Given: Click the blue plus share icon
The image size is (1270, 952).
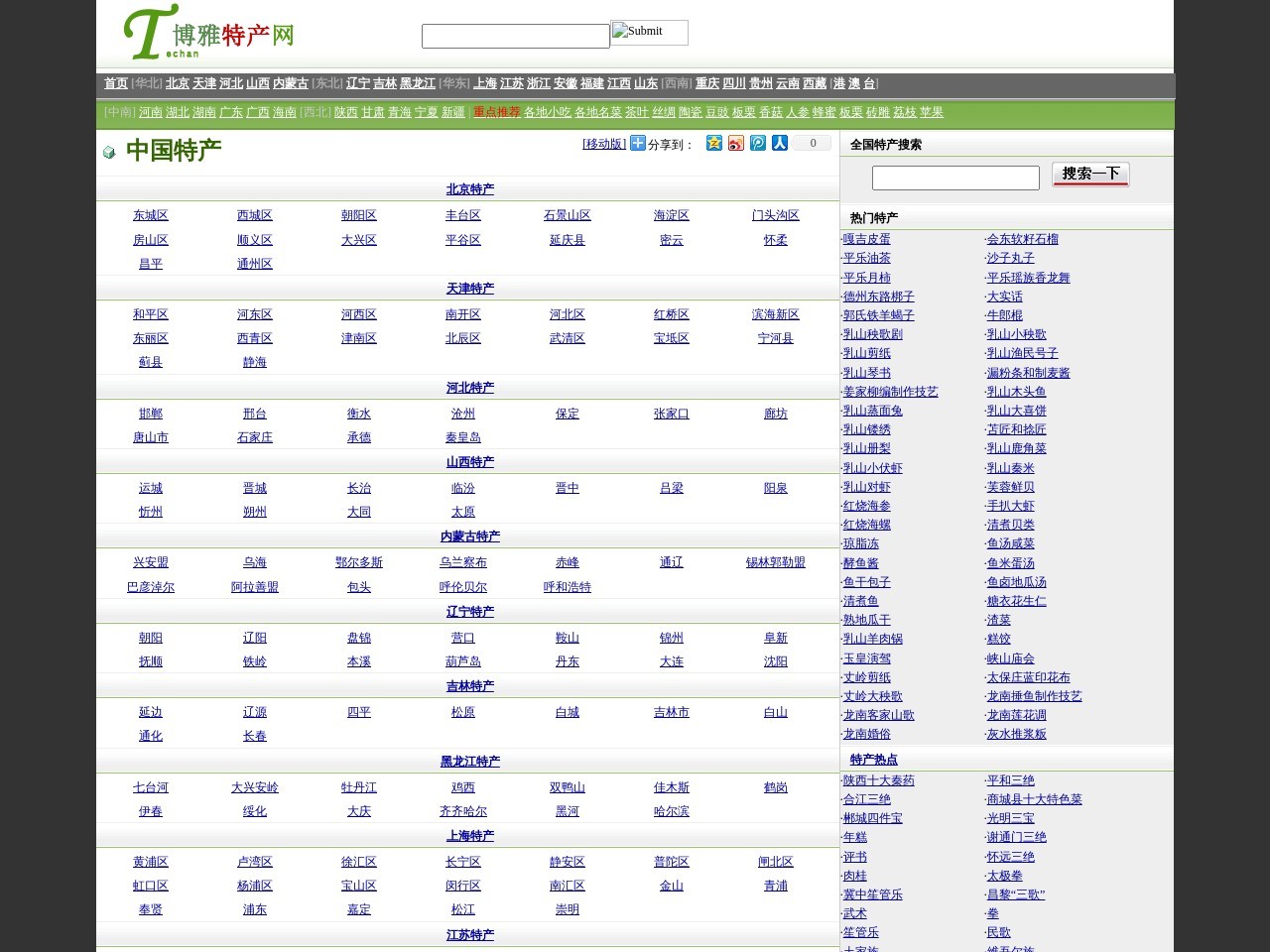Looking at the screenshot, I should click(638, 143).
